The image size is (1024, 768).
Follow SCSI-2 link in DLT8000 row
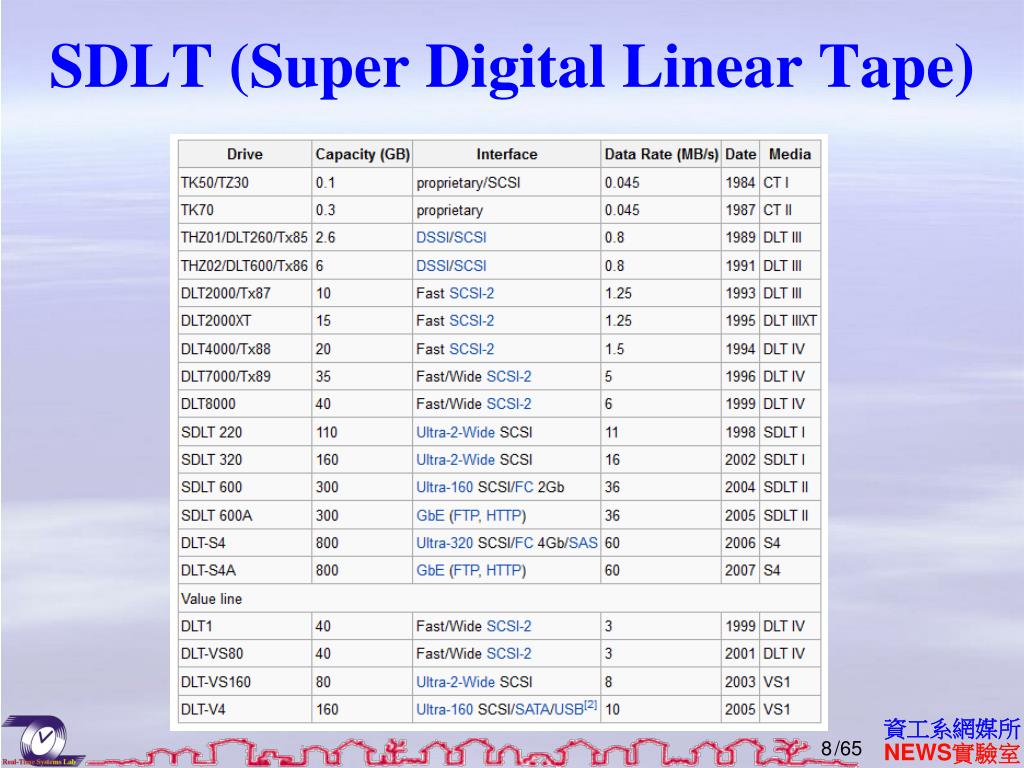tap(509, 404)
